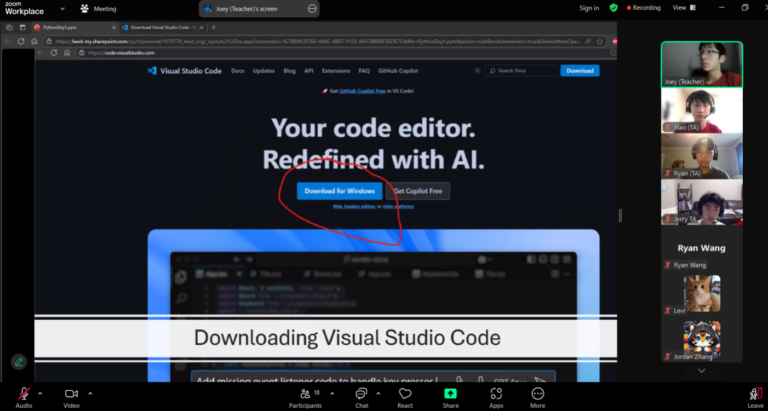
Task: Bookmark the page with the star icon
Action: [x=600, y=41]
